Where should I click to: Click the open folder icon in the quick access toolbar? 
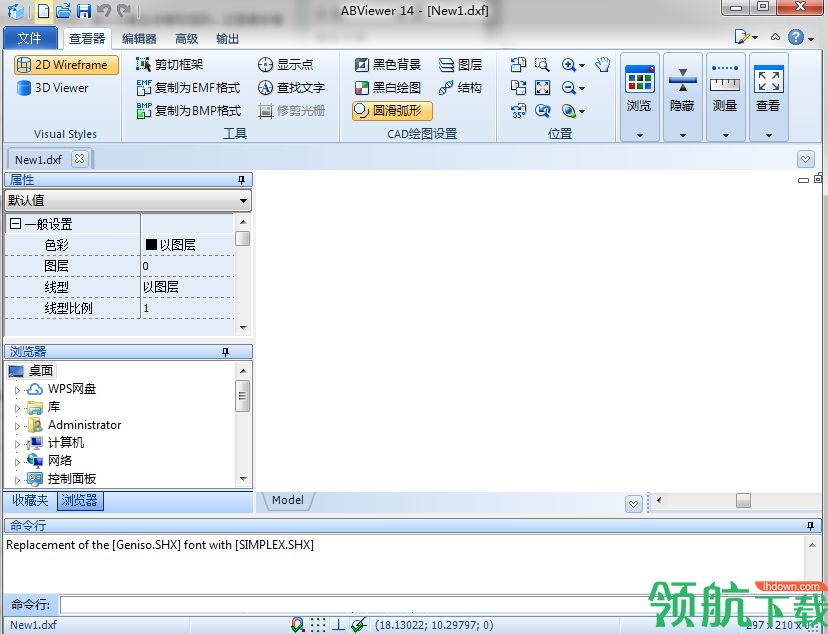coord(63,11)
